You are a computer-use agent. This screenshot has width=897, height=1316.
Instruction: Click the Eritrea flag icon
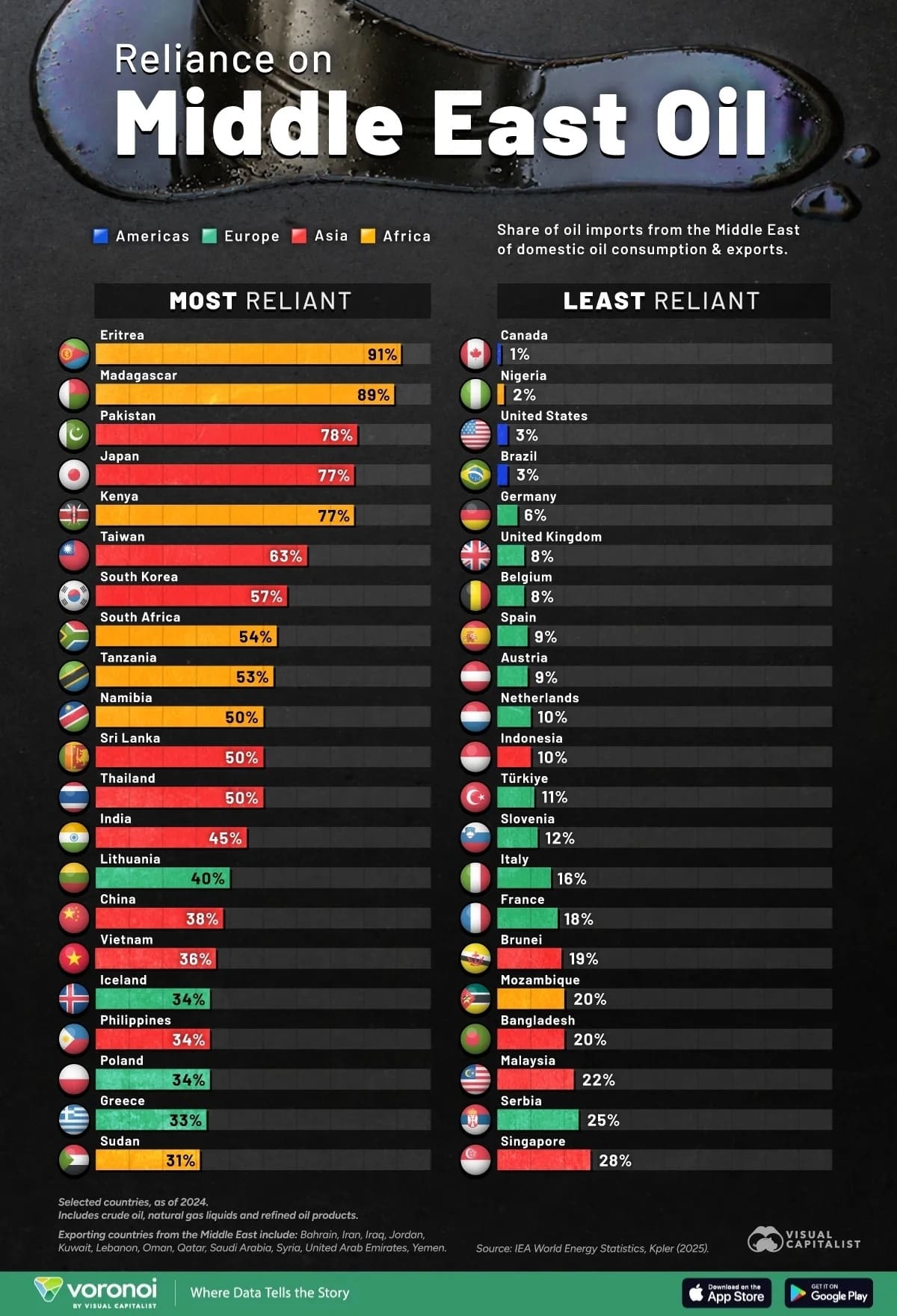[x=74, y=354]
